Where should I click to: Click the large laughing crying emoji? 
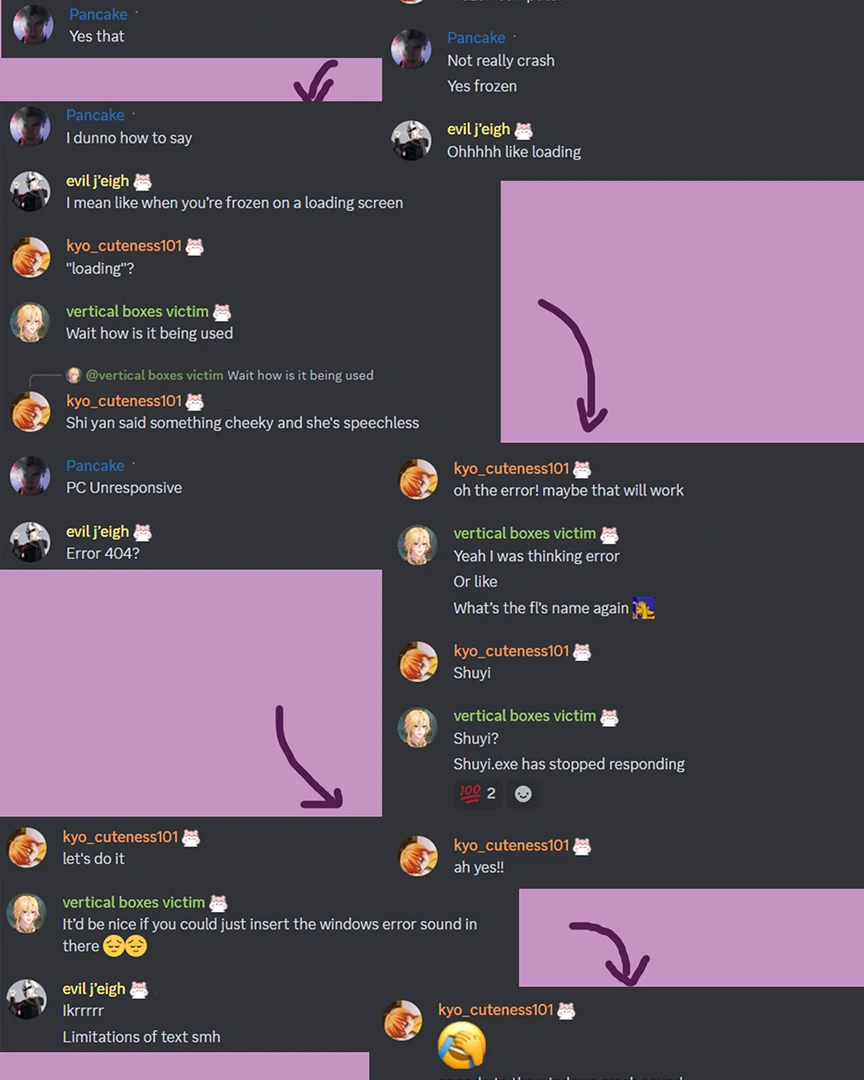click(x=462, y=1045)
